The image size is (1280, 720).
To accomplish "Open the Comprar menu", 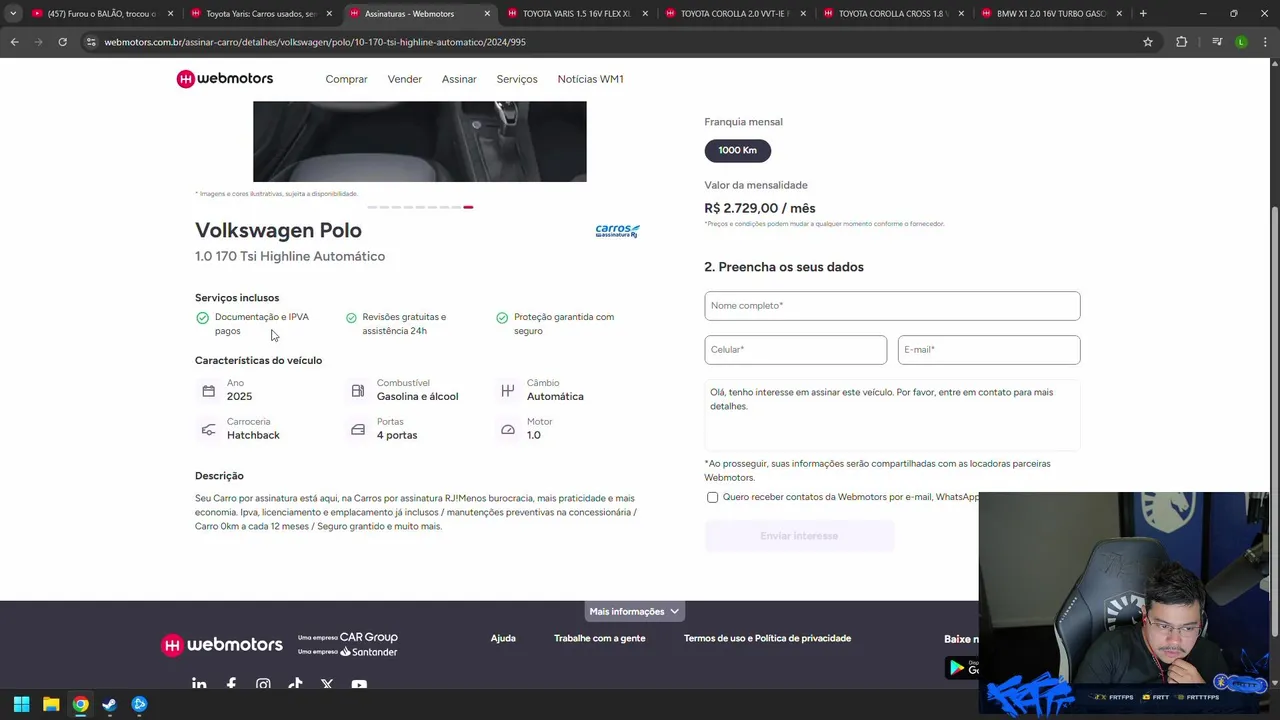I will click(x=346, y=79).
